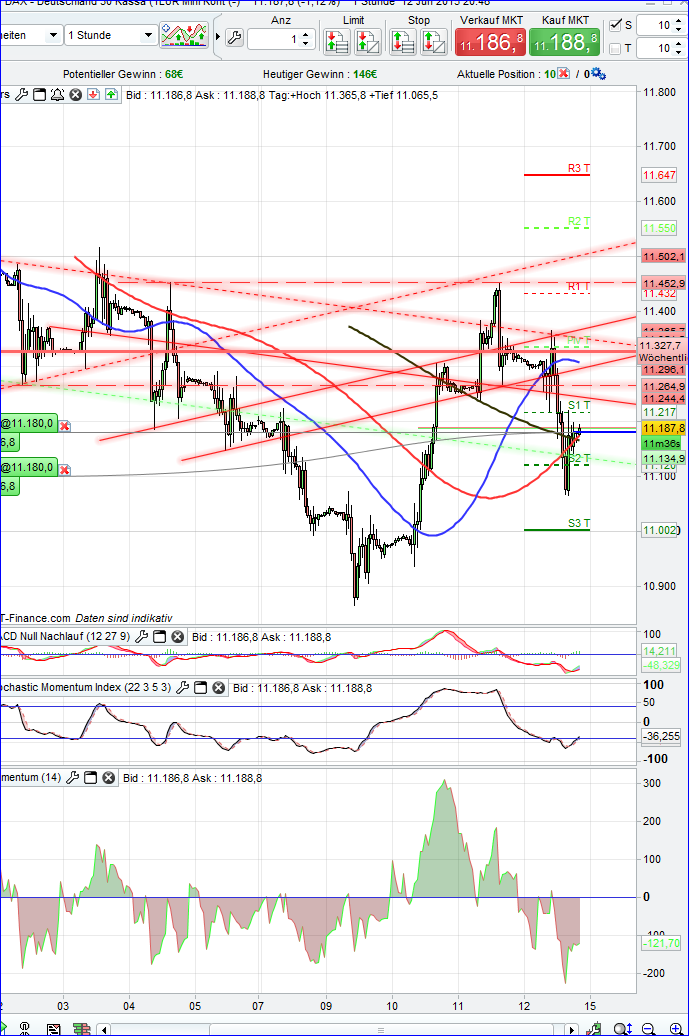689x1036 pixels.
Task: Place a buy stop order icon
Action: 402,42
